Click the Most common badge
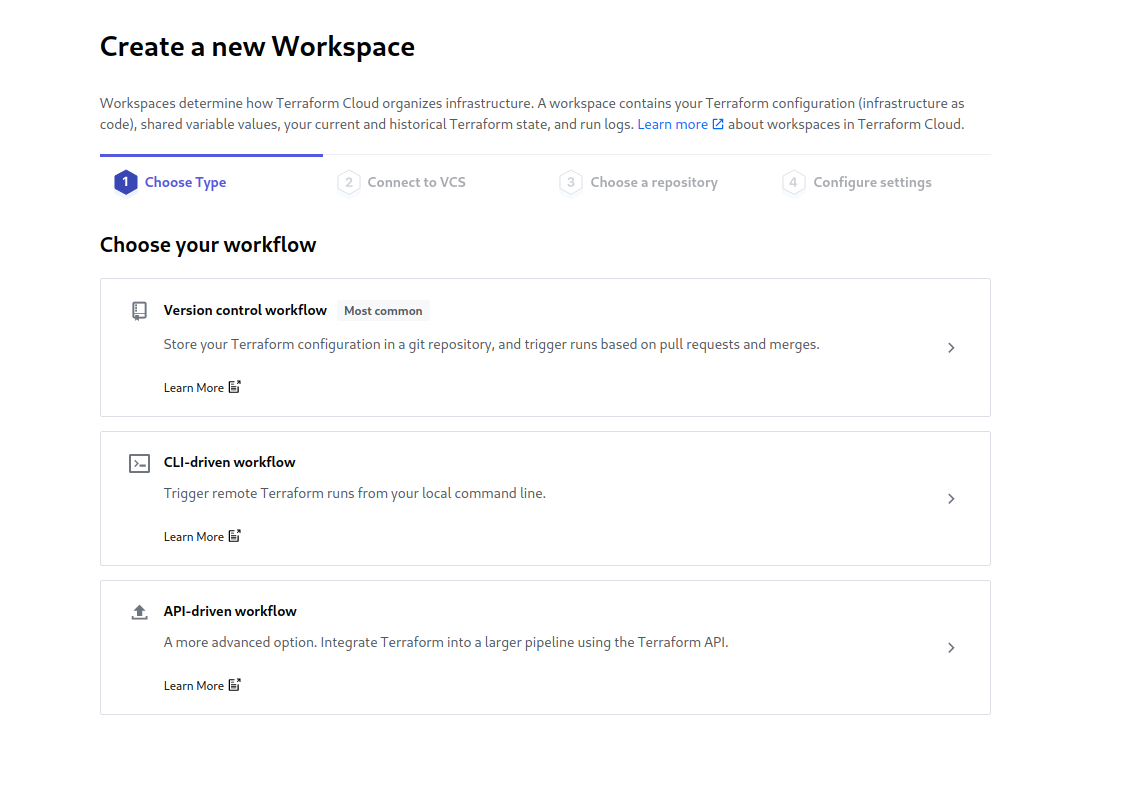The height and width of the screenshot is (790, 1130). click(383, 311)
